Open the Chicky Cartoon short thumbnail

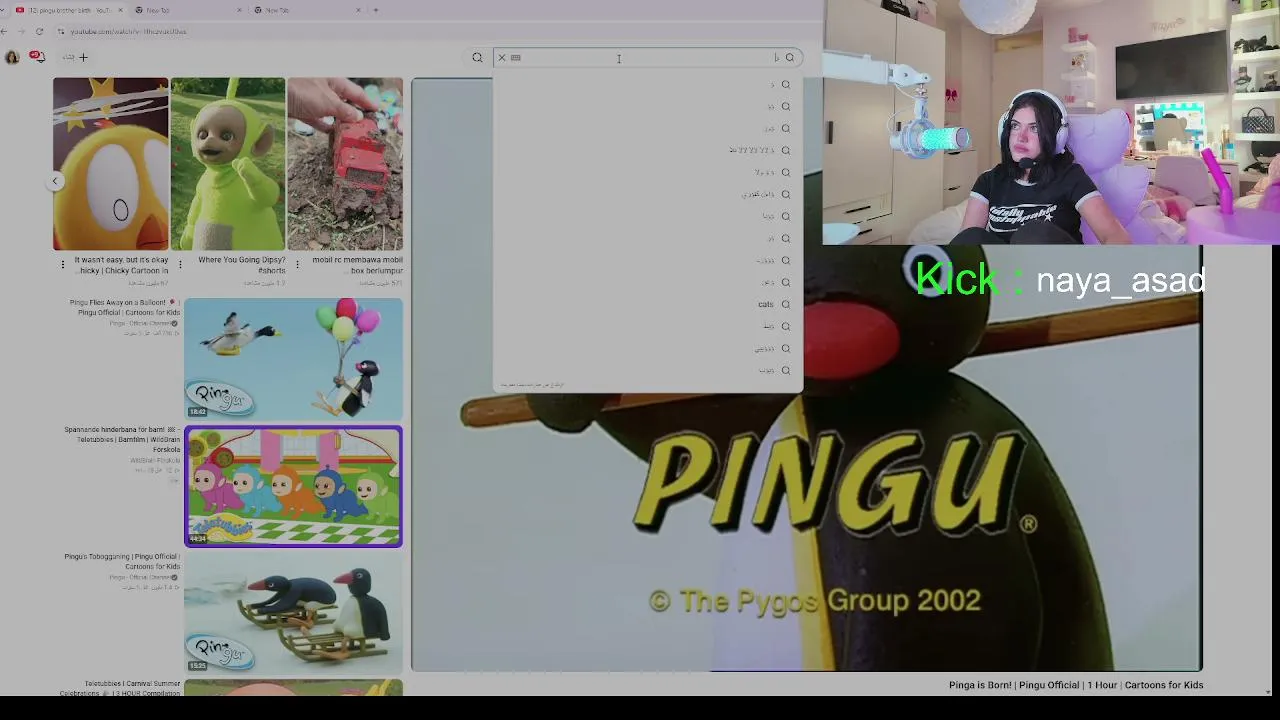coord(111,164)
